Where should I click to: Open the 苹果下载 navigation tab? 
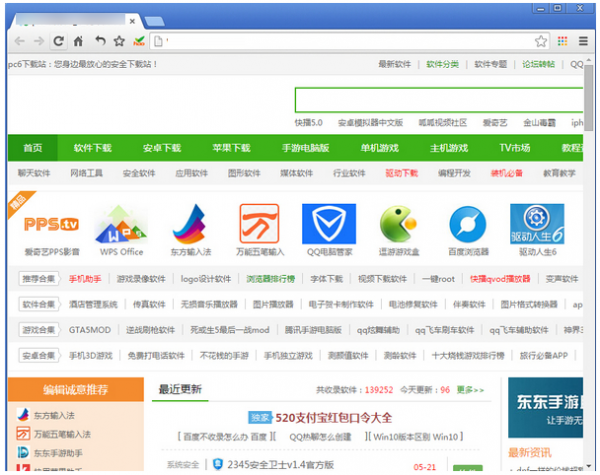(x=231, y=148)
